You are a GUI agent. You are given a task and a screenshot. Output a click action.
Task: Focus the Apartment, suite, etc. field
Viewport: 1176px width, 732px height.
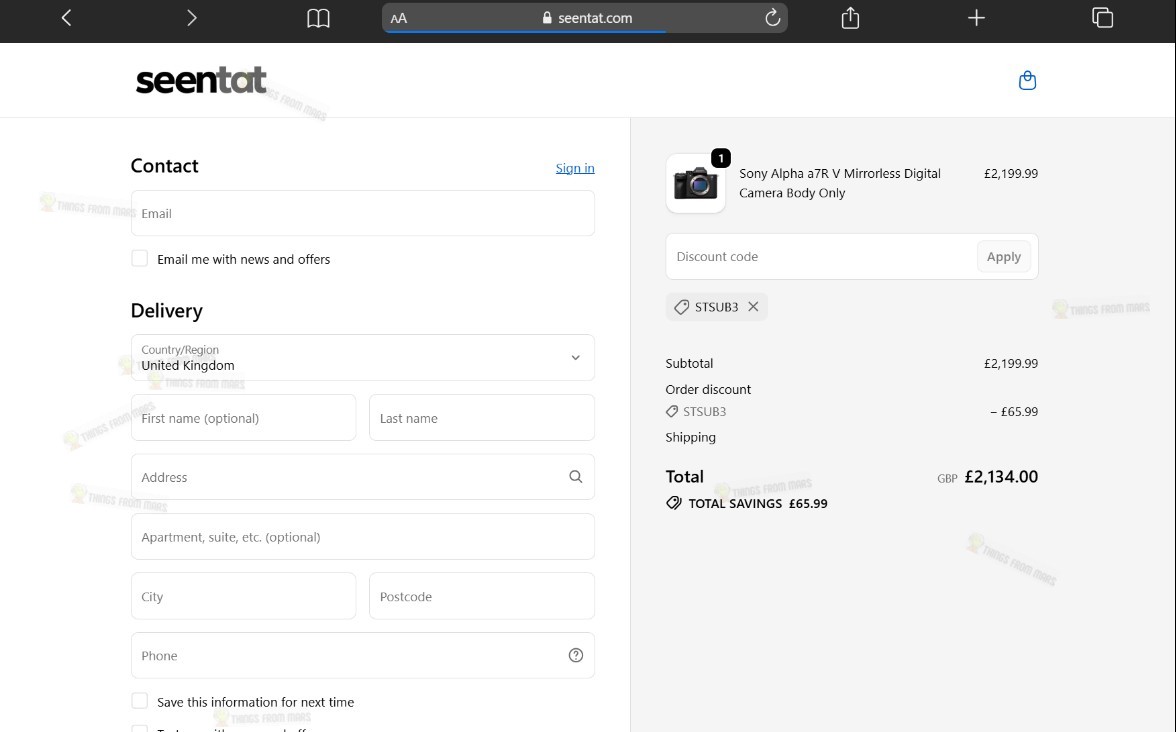point(362,536)
